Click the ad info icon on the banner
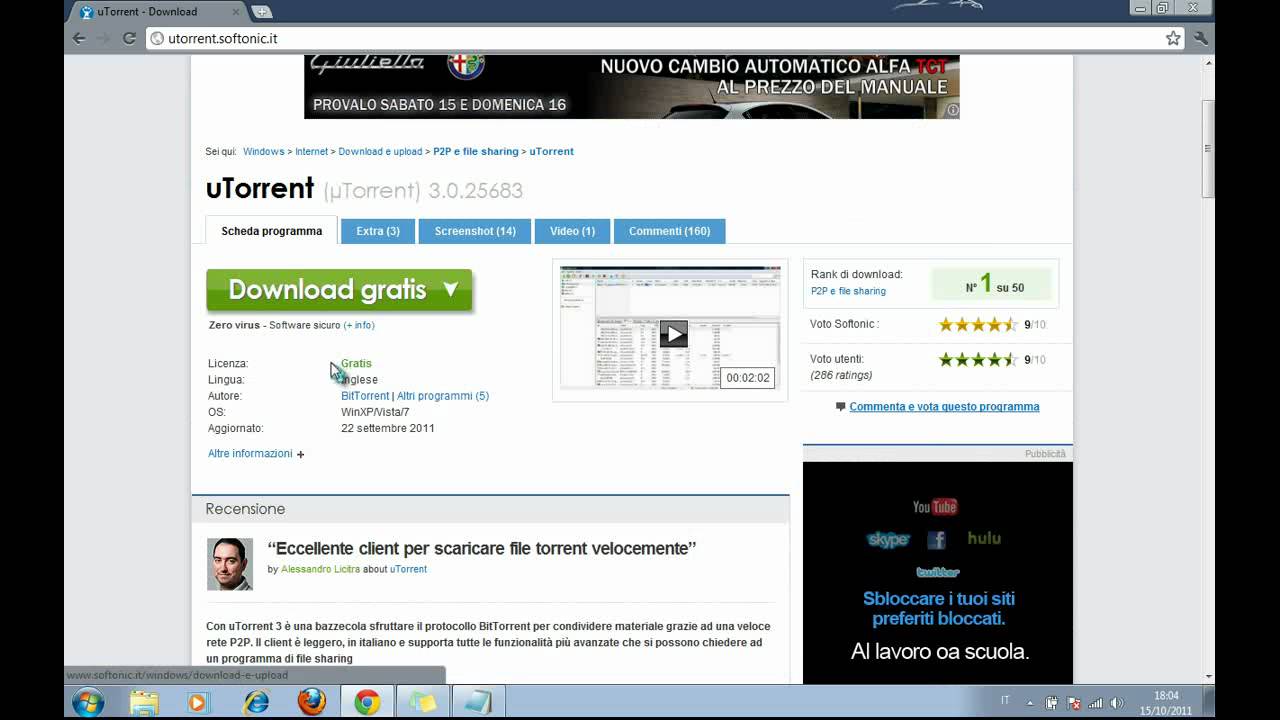This screenshot has height=720, width=1280. pos(953,111)
